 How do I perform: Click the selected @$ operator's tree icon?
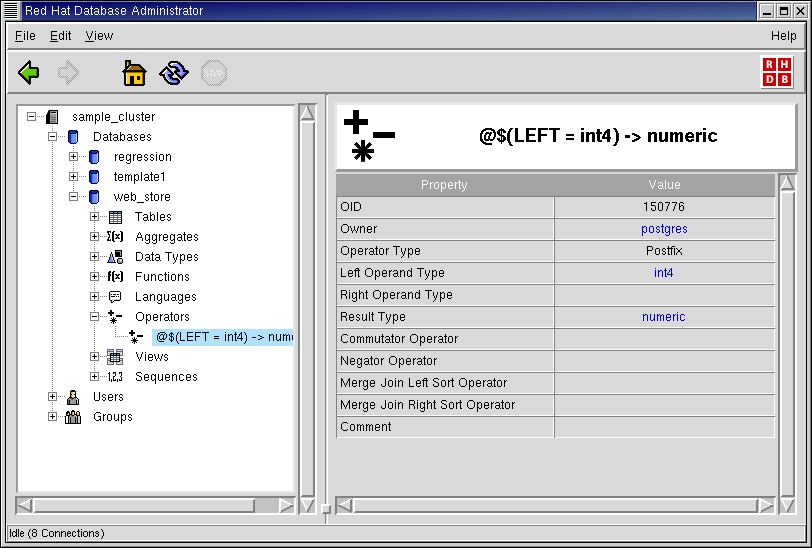[x=136, y=337]
